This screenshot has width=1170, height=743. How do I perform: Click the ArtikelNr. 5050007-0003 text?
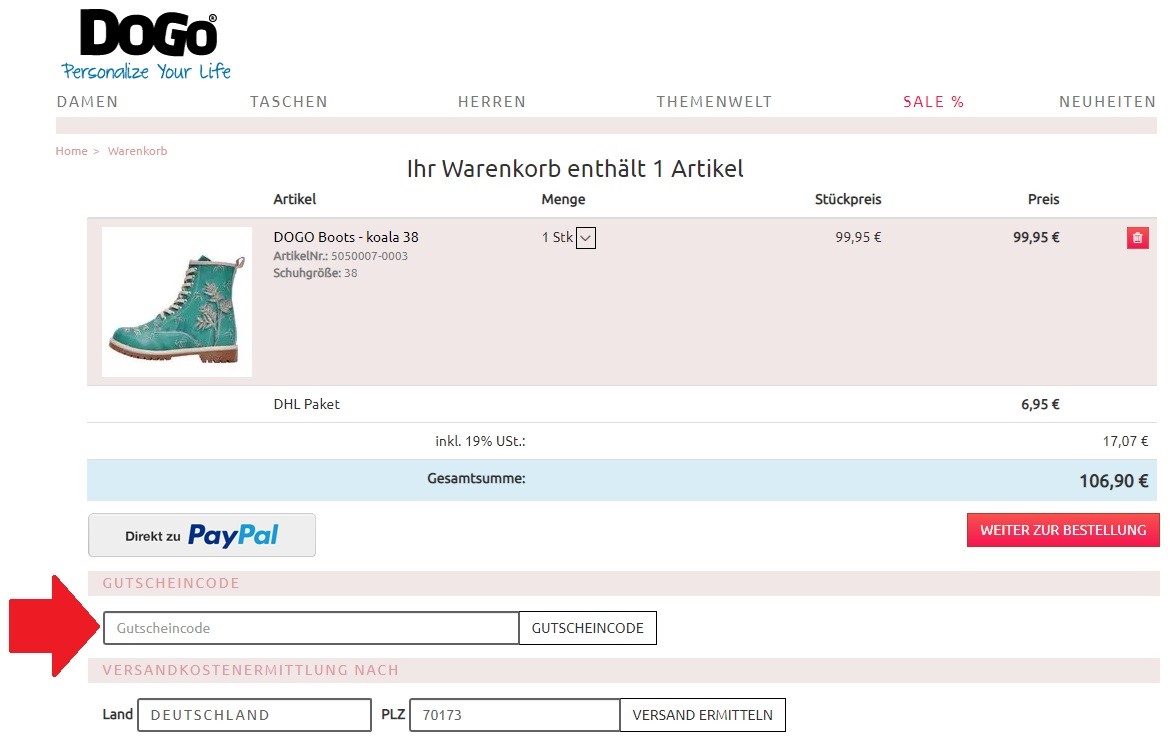340,256
